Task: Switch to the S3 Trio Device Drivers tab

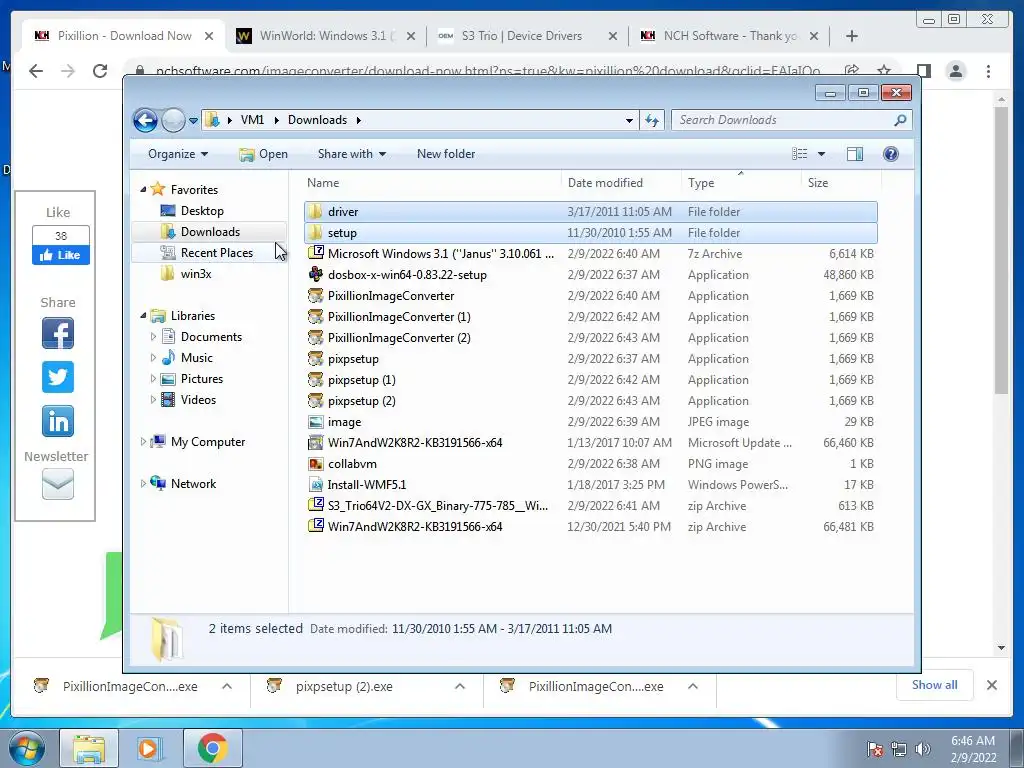Action: [x=528, y=36]
